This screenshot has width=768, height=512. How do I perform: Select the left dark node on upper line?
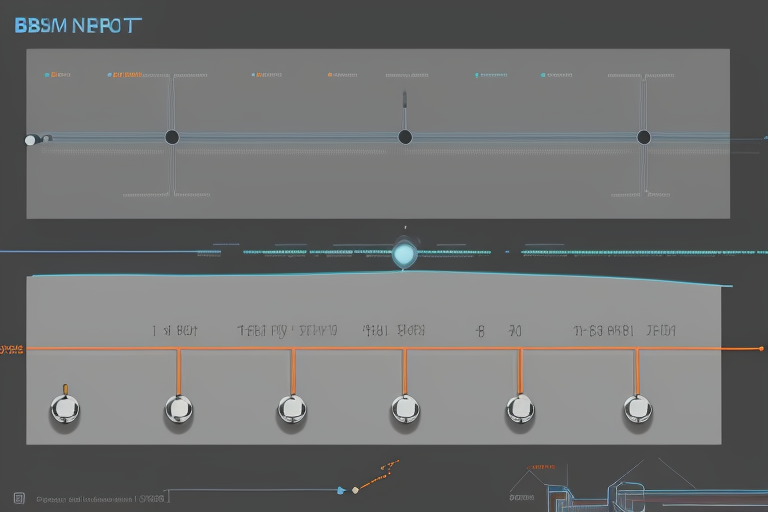(172, 137)
